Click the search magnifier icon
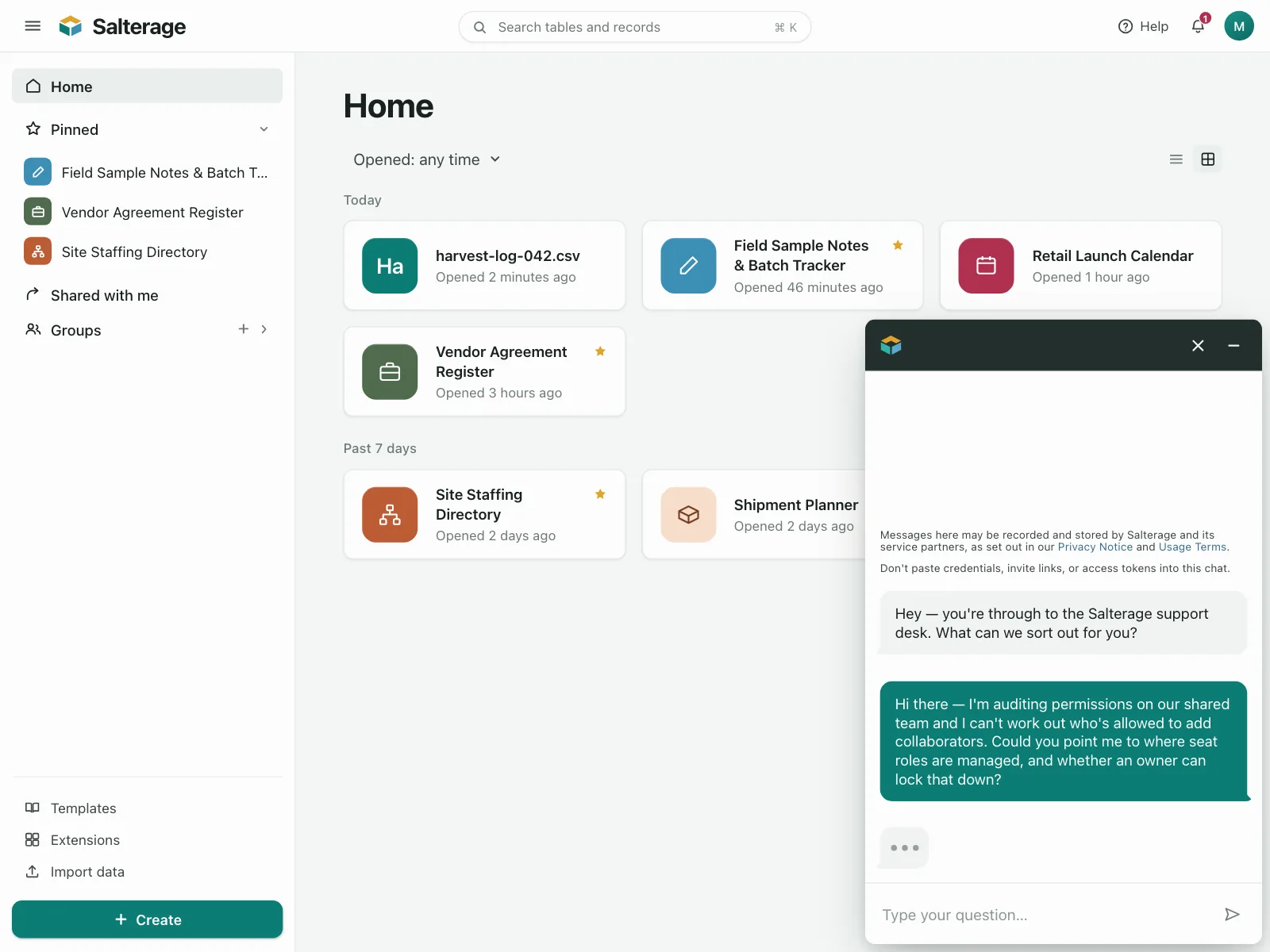The image size is (1270, 952). (479, 27)
